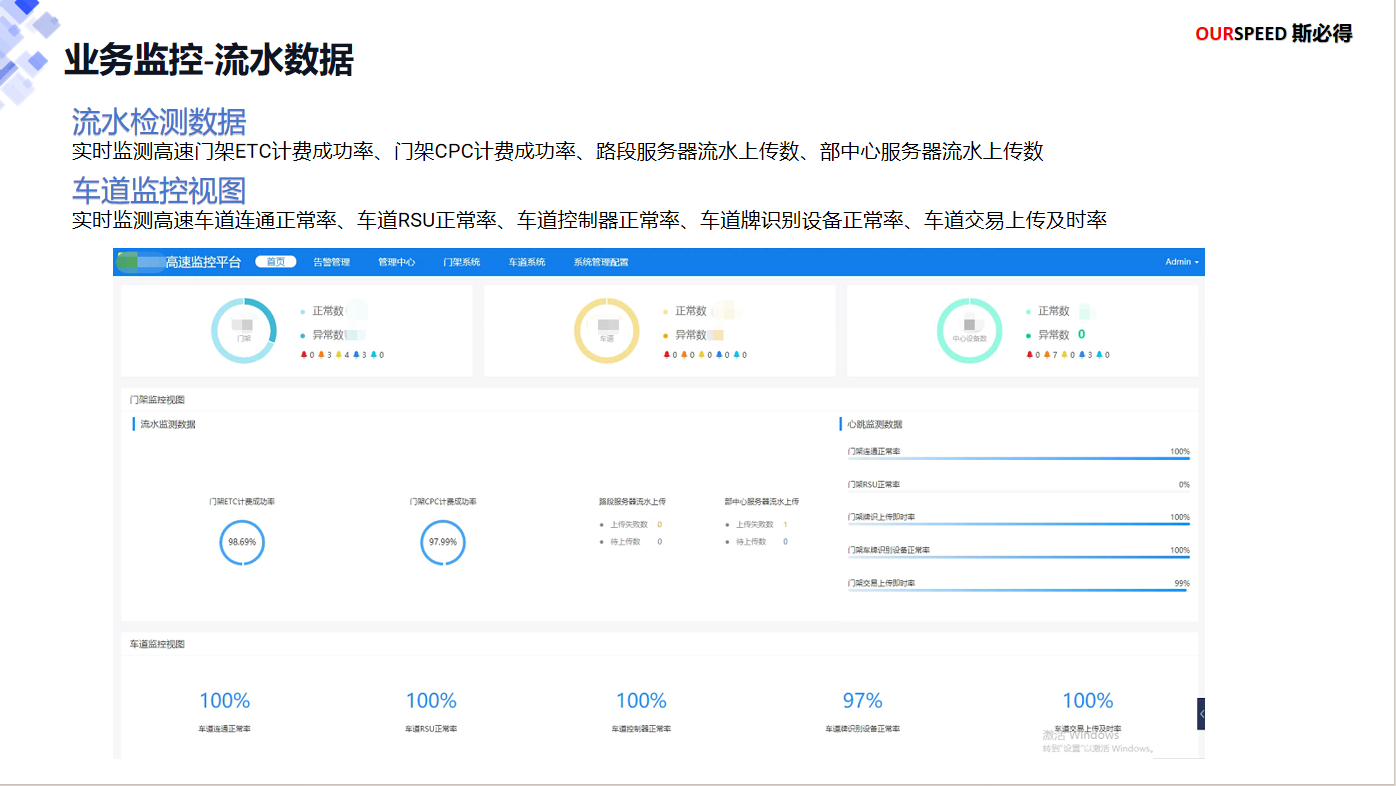The height and width of the screenshot is (786, 1396).
Task: Select the 首页 tab
Action: pos(276,262)
